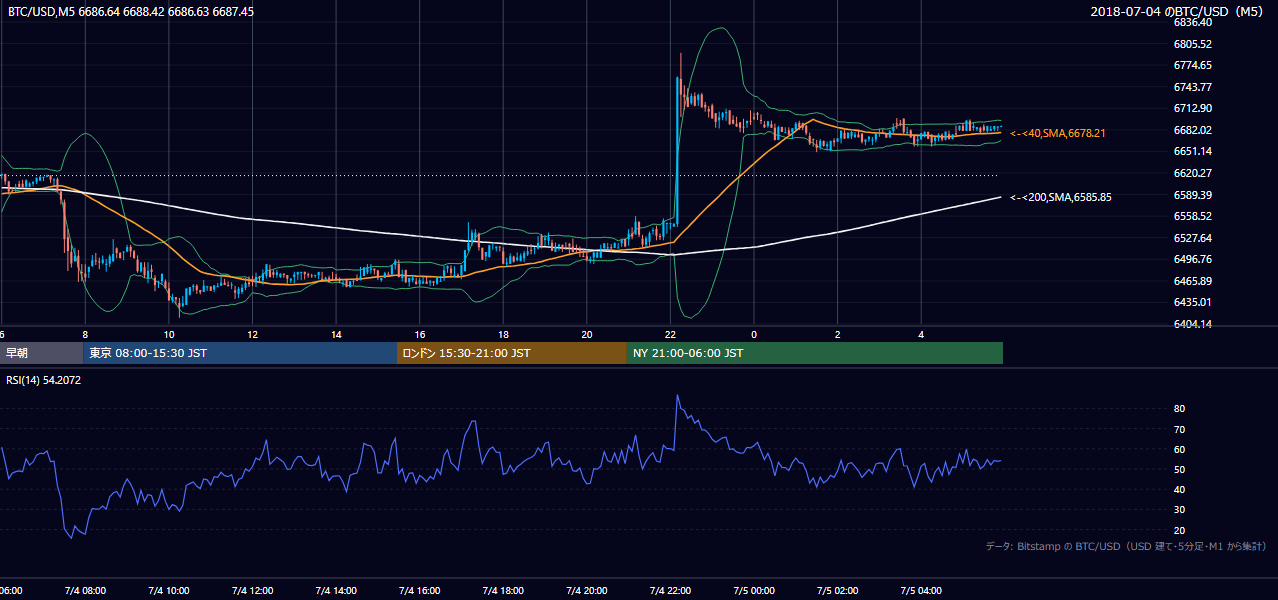Select the 早朝 session bar
The width and height of the screenshot is (1278, 600).
41,353
